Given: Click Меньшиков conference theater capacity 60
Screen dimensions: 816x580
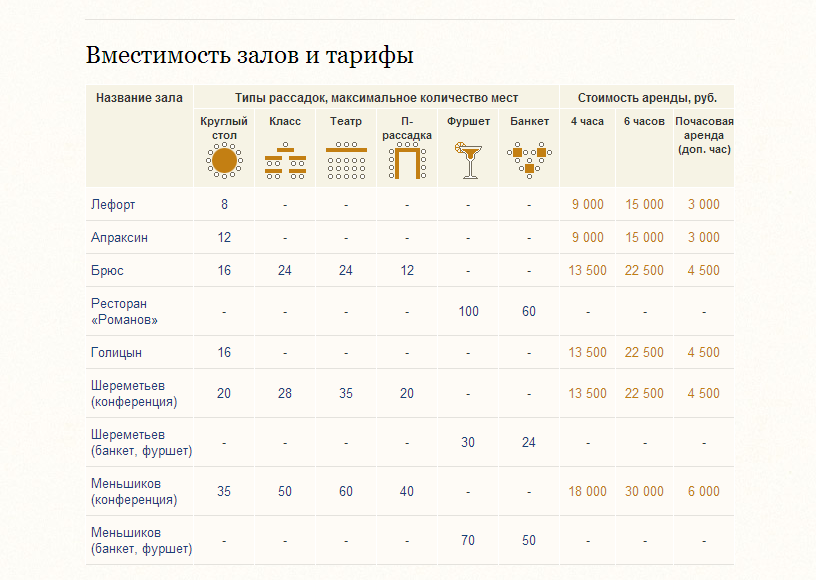Looking at the screenshot, I should [346, 492].
